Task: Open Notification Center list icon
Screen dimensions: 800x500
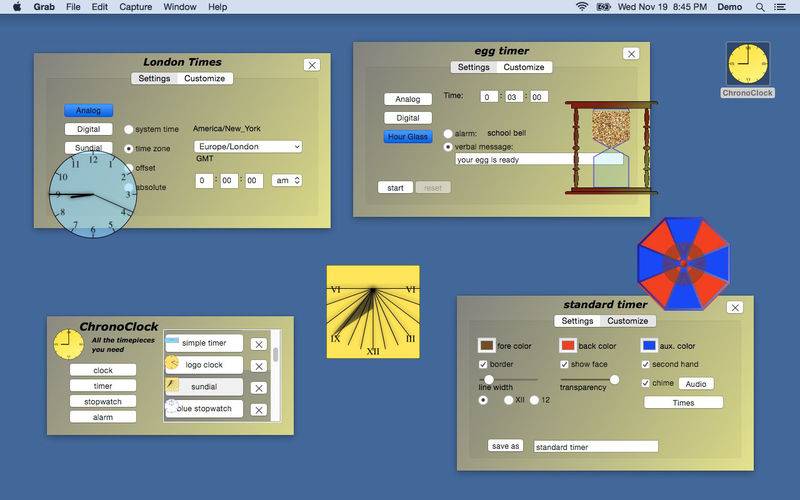Action: point(780,7)
